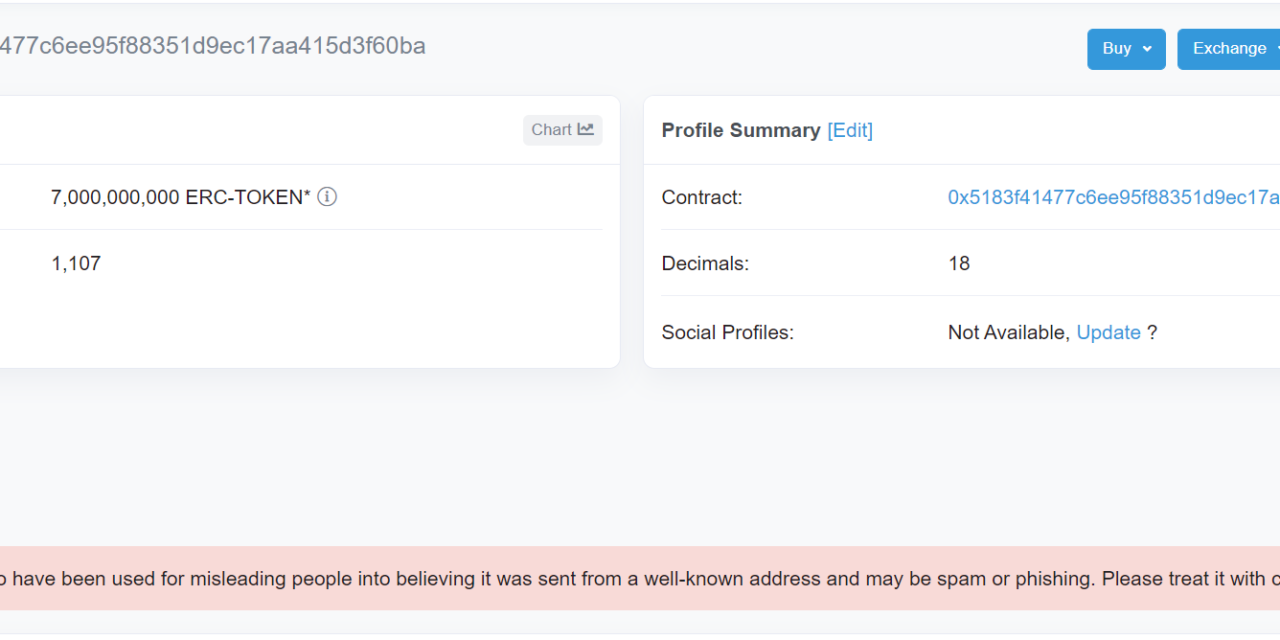The height and width of the screenshot is (640, 1280).
Task: Click the question mark after Update
Action: (x=1152, y=332)
